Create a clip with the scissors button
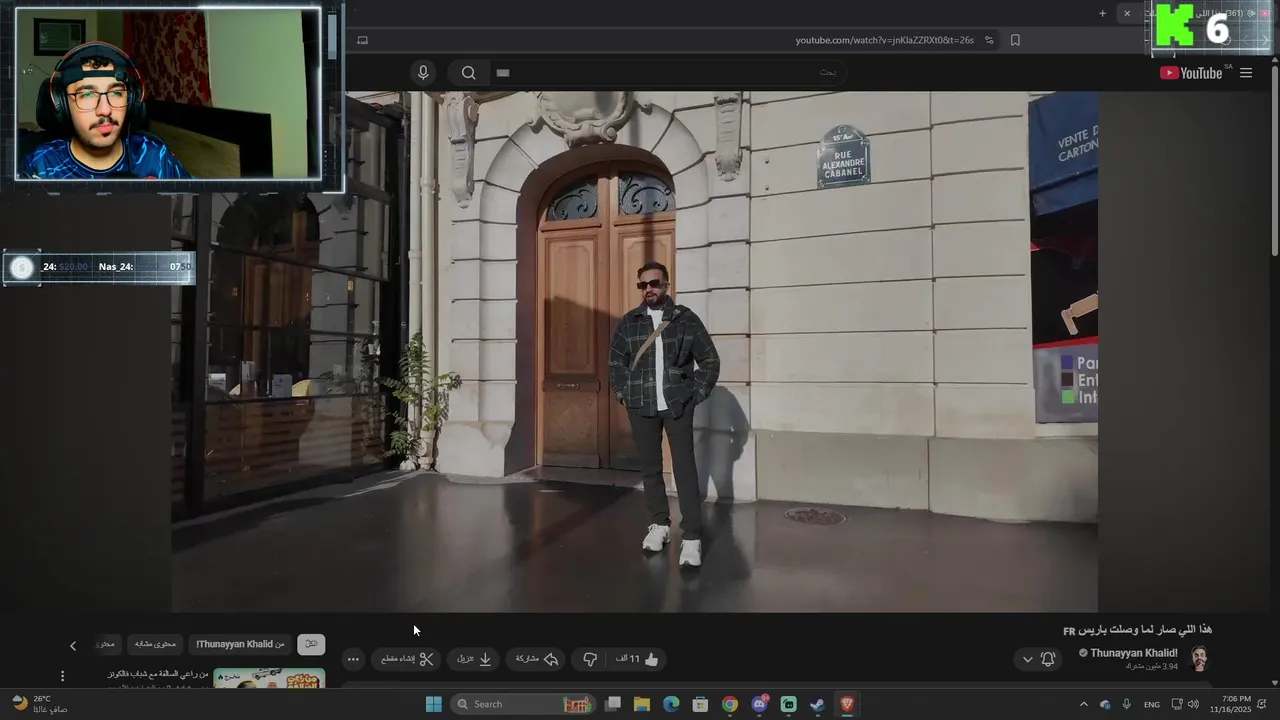The image size is (1280, 720). [x=407, y=659]
